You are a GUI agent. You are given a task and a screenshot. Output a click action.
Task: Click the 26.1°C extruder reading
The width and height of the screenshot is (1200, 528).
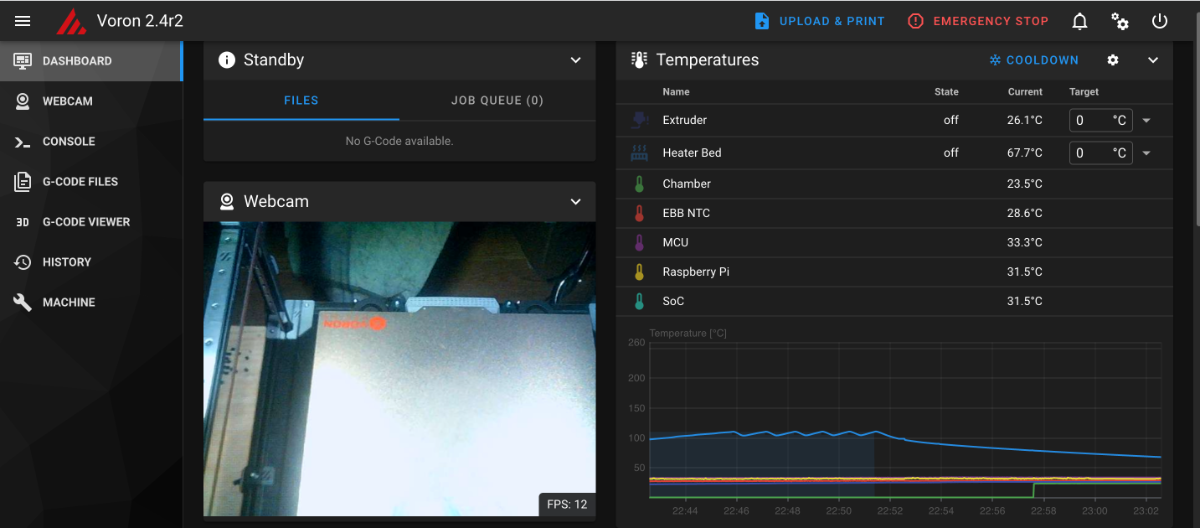pyautogui.click(x=1025, y=120)
